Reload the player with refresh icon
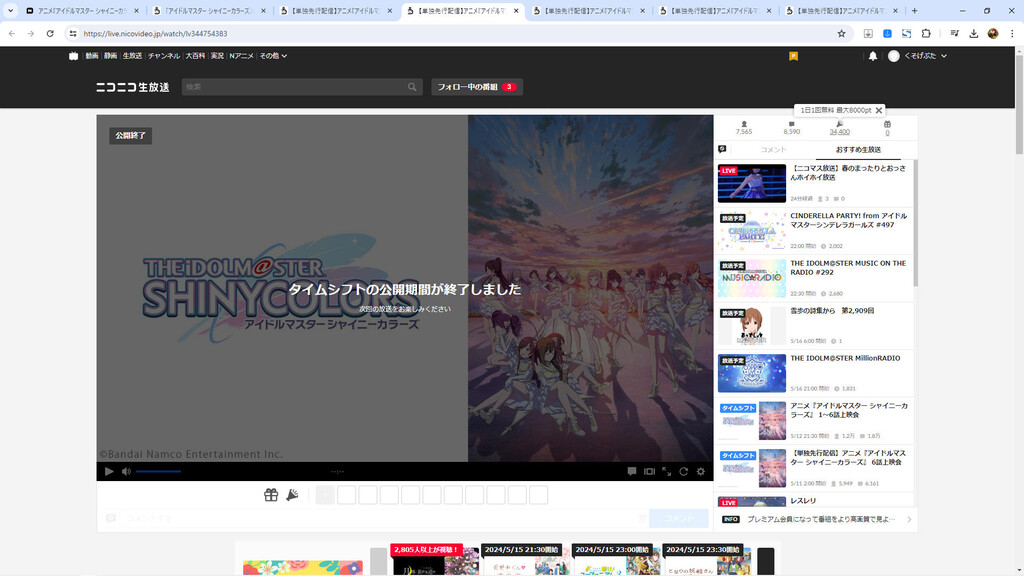1024x576 pixels. click(x=684, y=471)
